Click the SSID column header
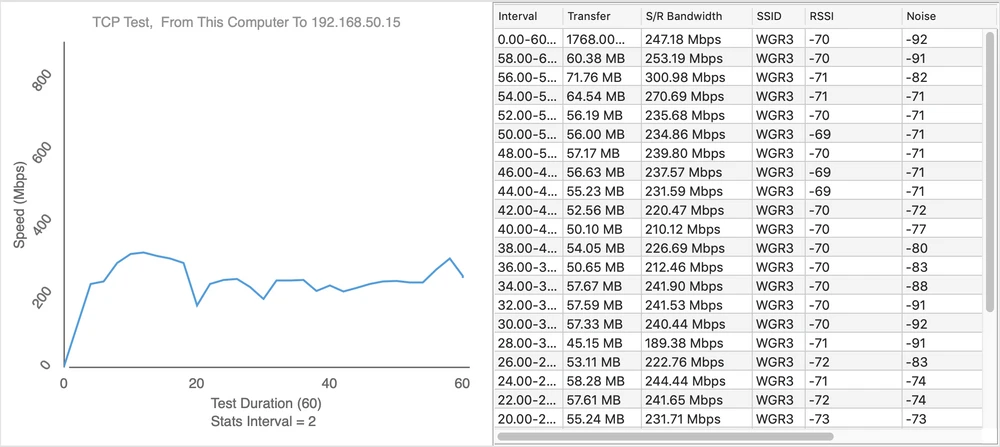The height and width of the screenshot is (447, 1000). tap(775, 17)
